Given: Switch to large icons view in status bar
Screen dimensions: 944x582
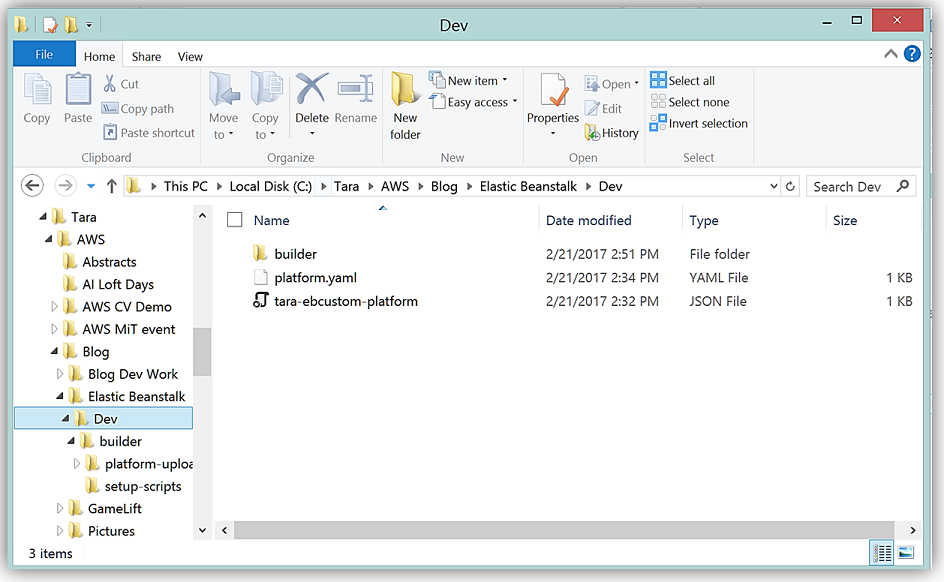Looking at the screenshot, I should pyautogui.click(x=906, y=553).
